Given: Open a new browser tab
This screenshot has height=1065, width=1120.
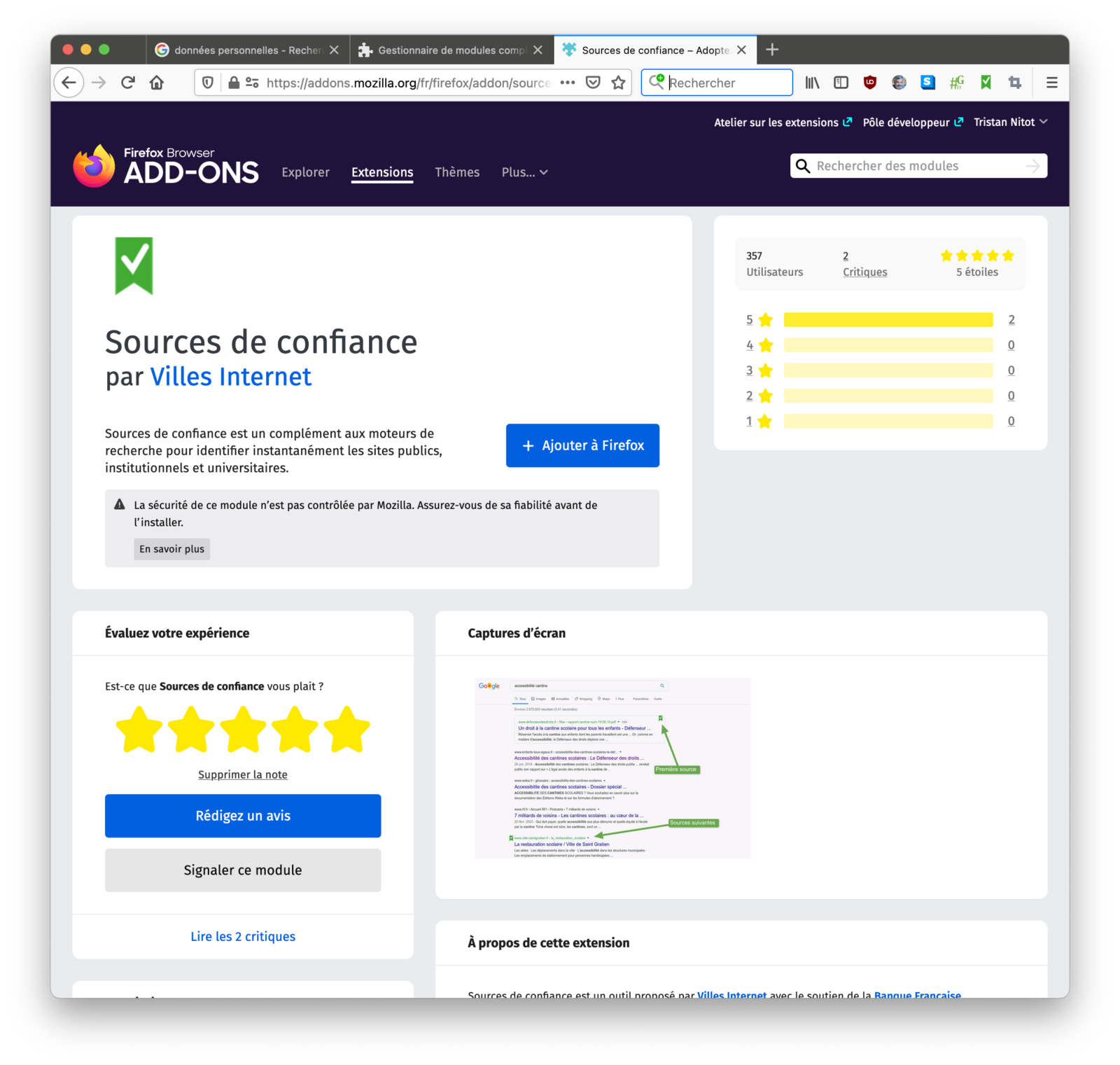Looking at the screenshot, I should (772, 50).
